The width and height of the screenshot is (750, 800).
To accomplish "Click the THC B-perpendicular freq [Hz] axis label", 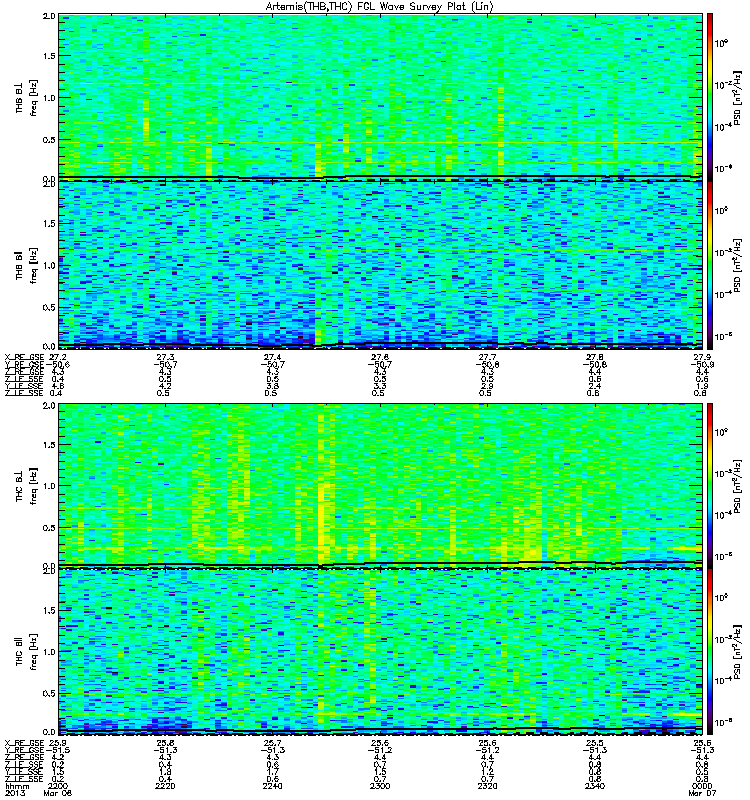I will [x=34, y=485].
